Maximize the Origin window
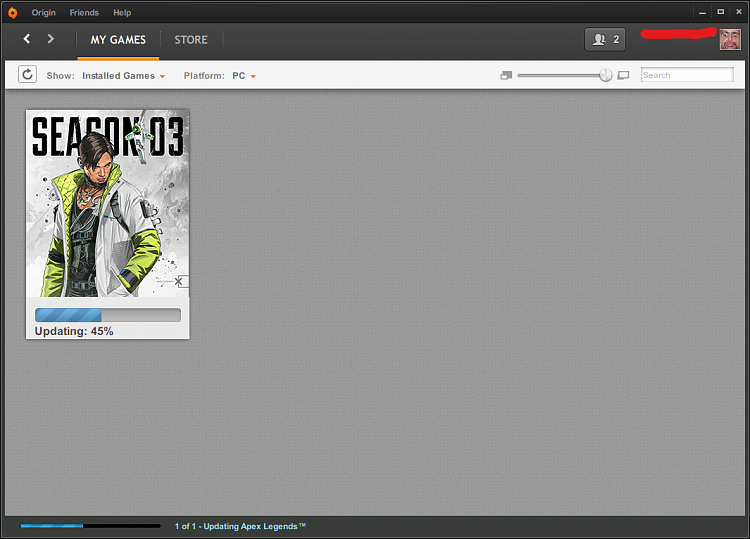The width and height of the screenshot is (750, 539). click(720, 12)
